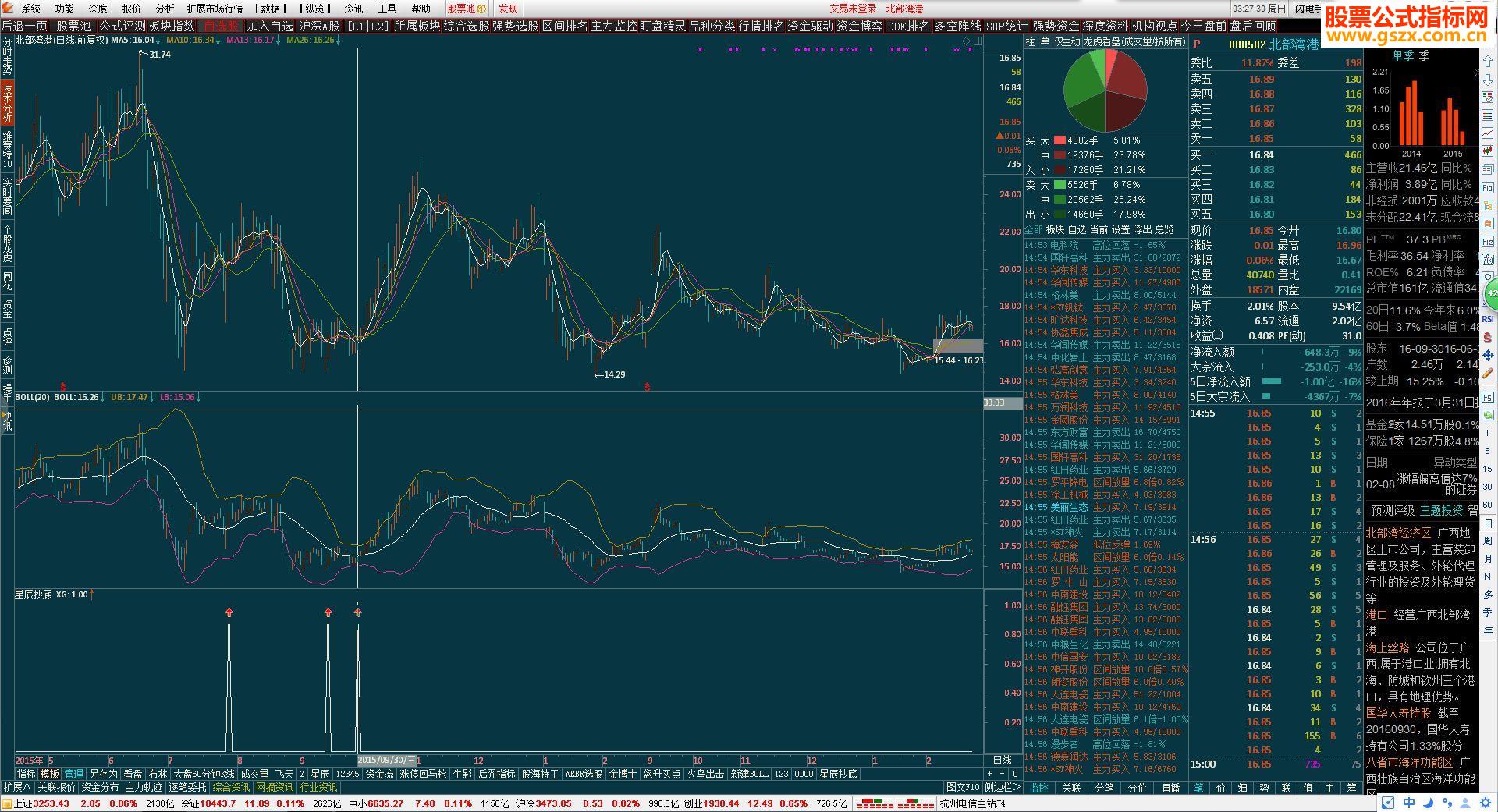The height and width of the screenshot is (812, 1498).
Task: Click the IME user avatar icon
Action: tap(1465, 803)
